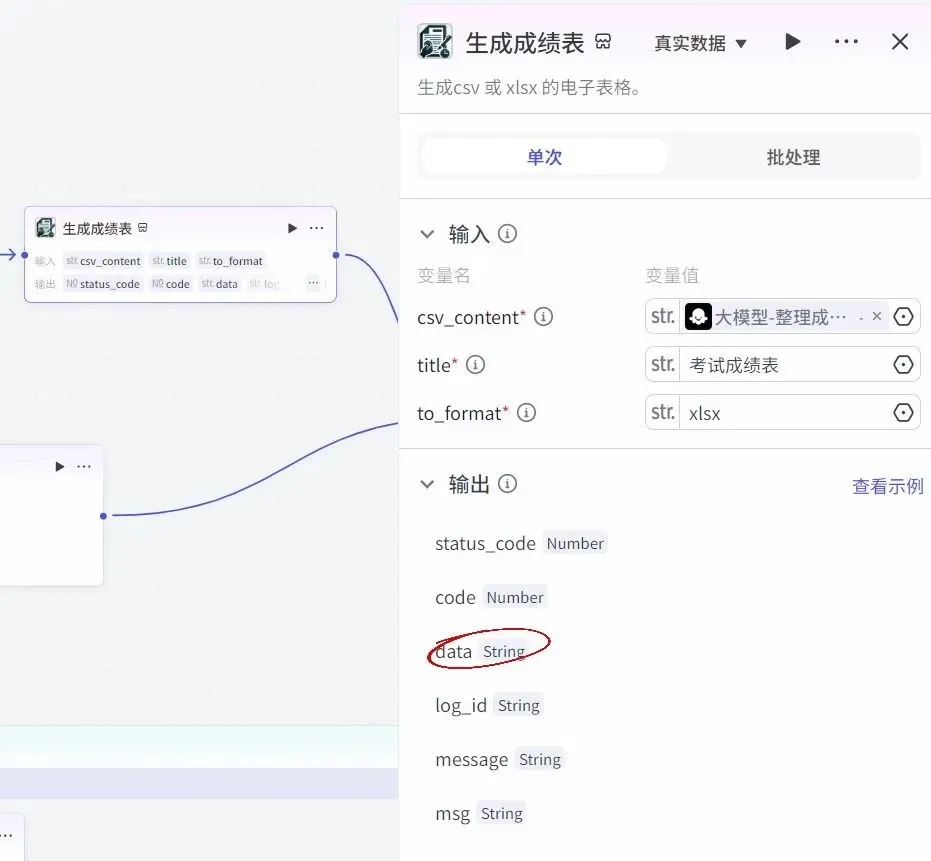
Task: Run the lower partially visible canvas node
Action: (x=59, y=467)
